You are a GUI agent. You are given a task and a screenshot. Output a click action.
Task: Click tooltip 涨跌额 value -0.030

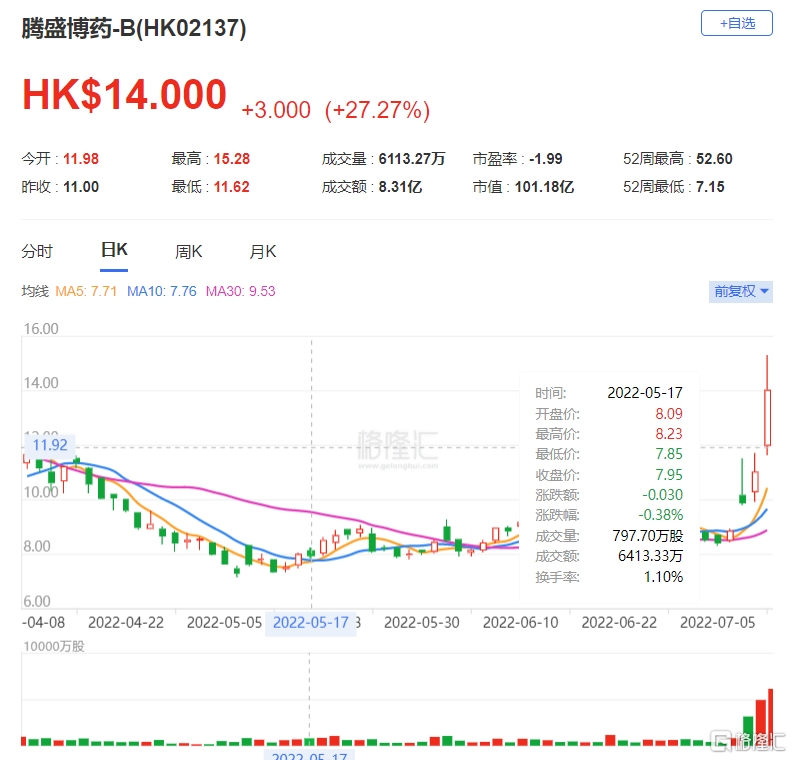663,495
